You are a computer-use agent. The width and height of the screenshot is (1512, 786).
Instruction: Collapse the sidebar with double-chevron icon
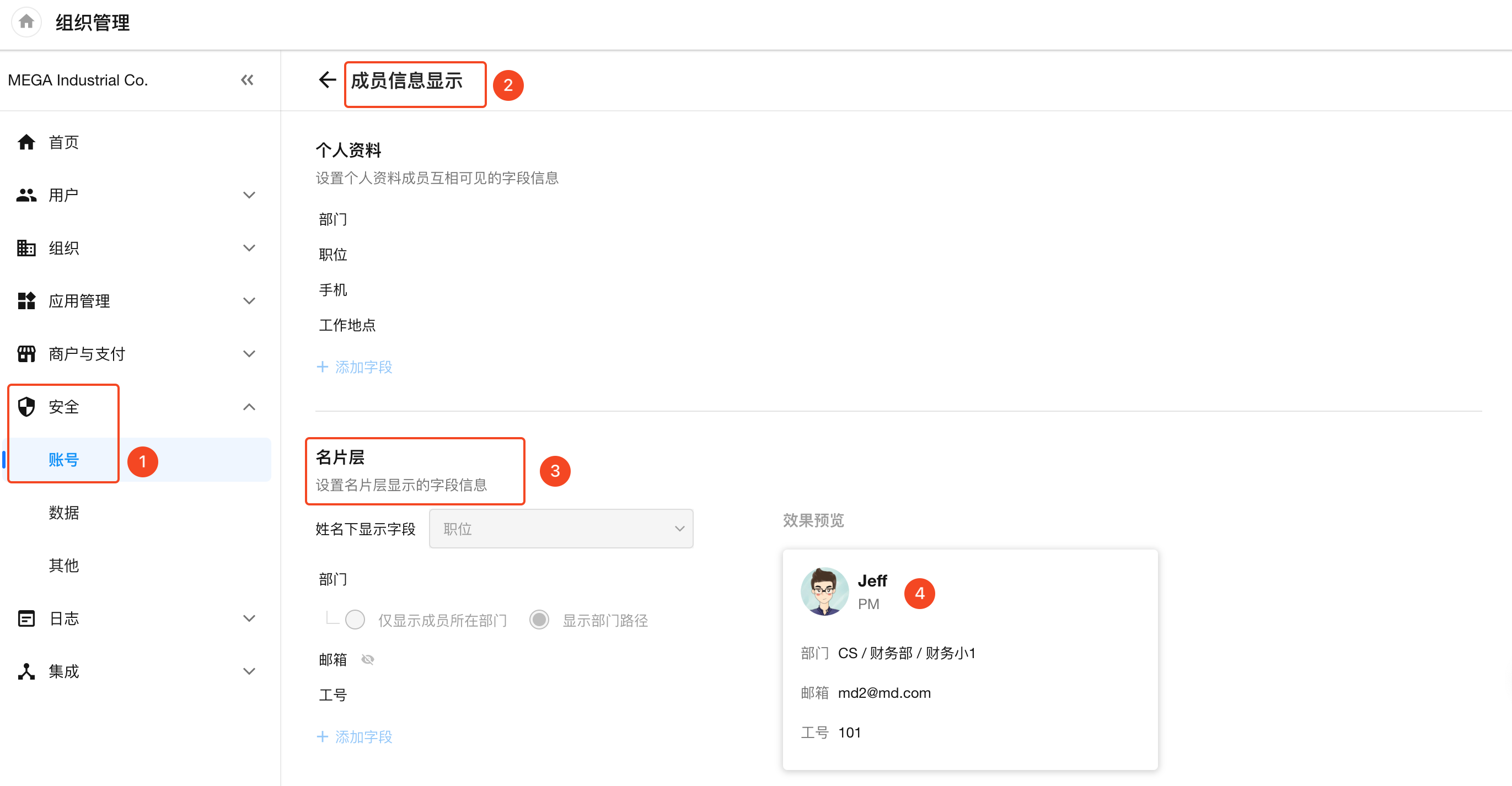(x=247, y=80)
